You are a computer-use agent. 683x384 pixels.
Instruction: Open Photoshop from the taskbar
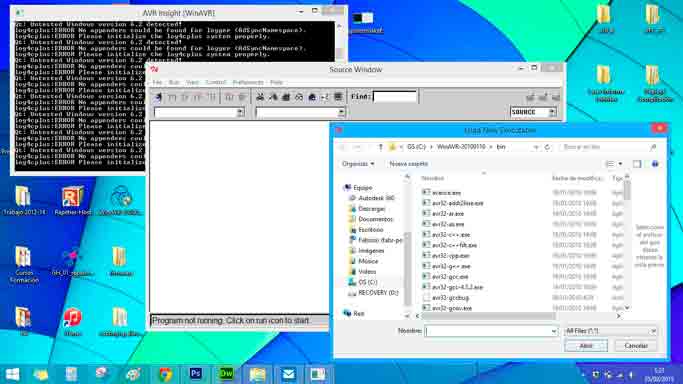click(196, 374)
